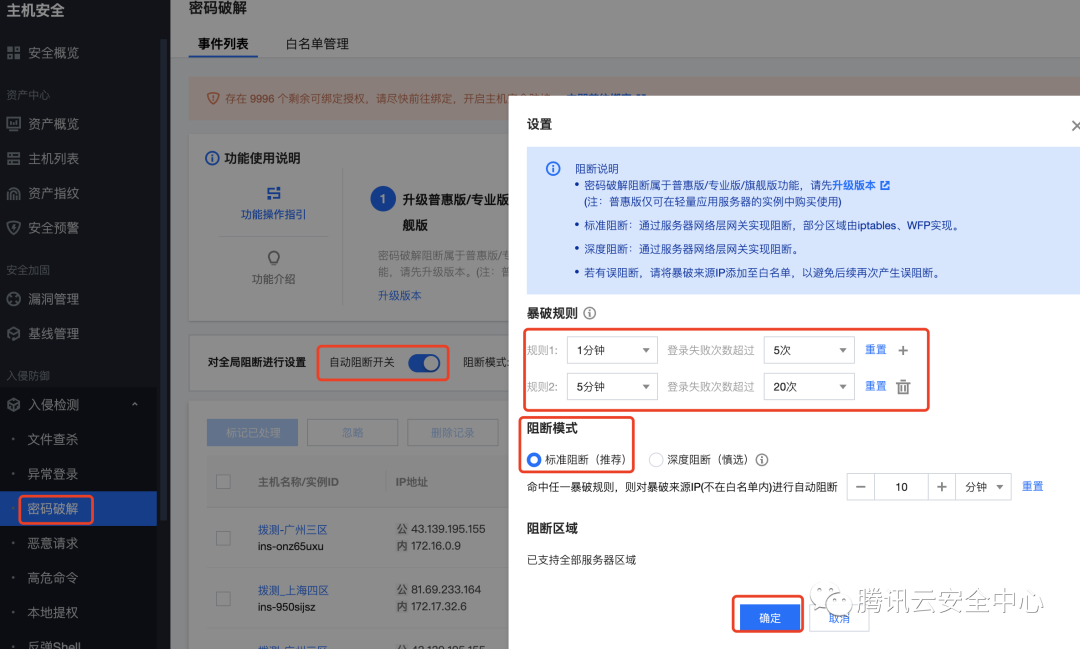Image resolution: width=1080 pixels, height=649 pixels.
Task: Check the select-all checkbox in table header
Action: [x=223, y=482]
